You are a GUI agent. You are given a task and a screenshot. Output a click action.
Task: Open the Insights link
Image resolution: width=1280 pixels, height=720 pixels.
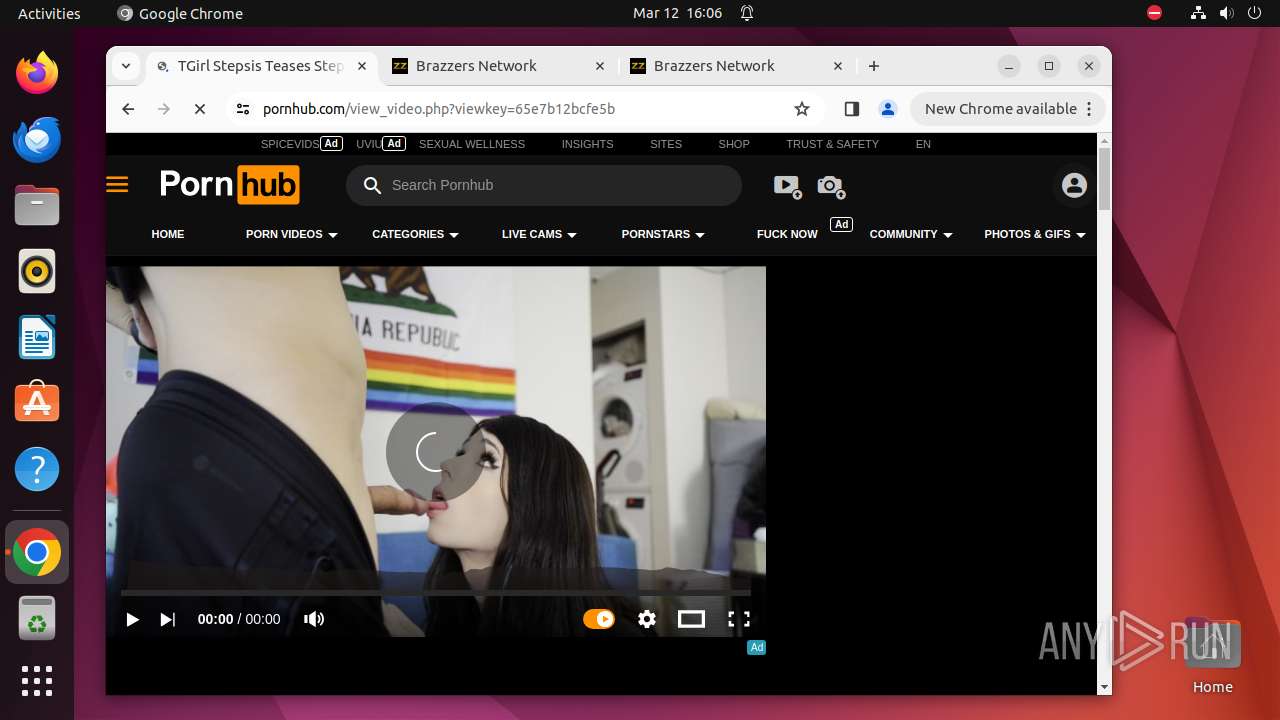[587, 144]
